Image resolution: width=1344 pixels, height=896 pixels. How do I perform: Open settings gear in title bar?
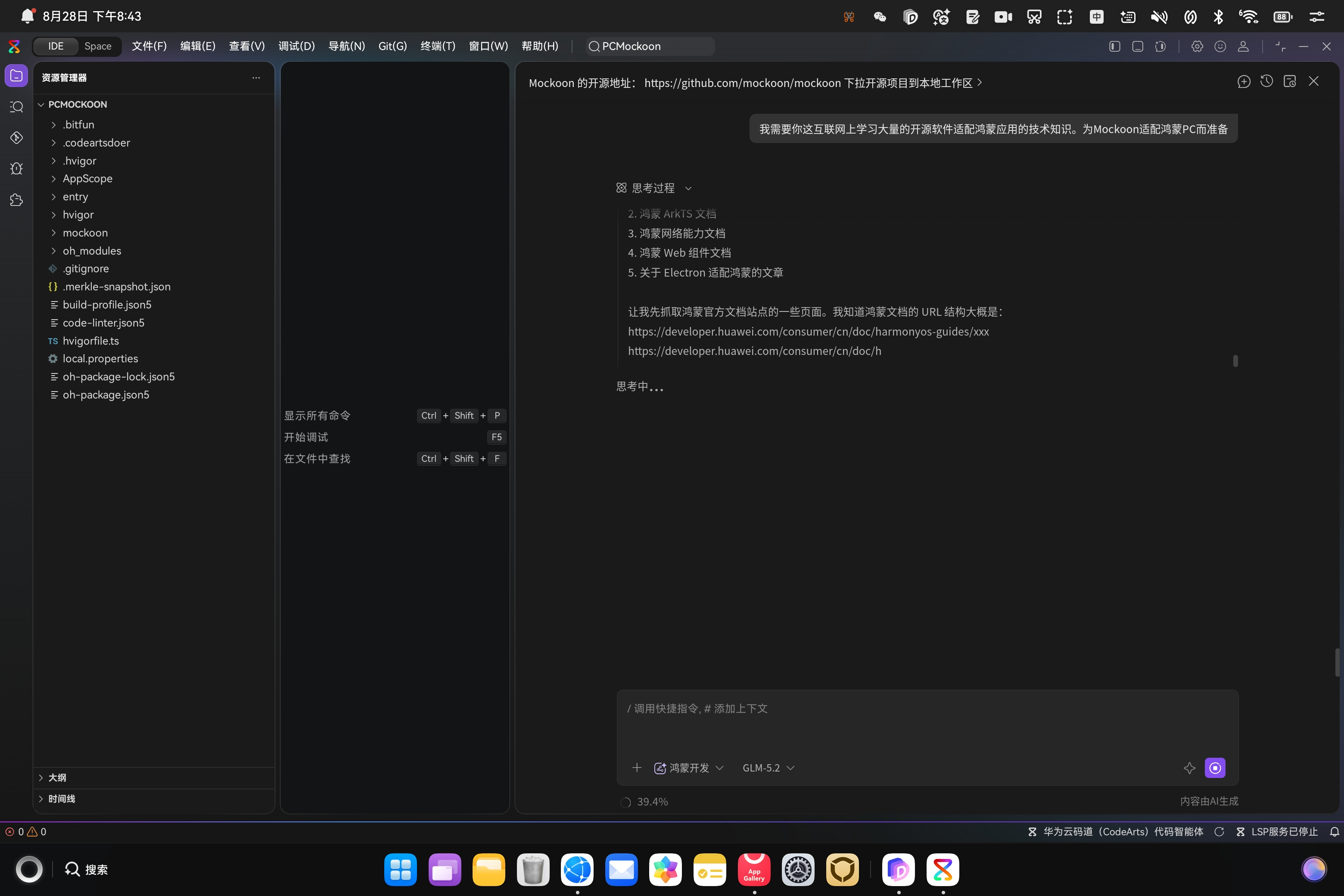[x=1197, y=46]
